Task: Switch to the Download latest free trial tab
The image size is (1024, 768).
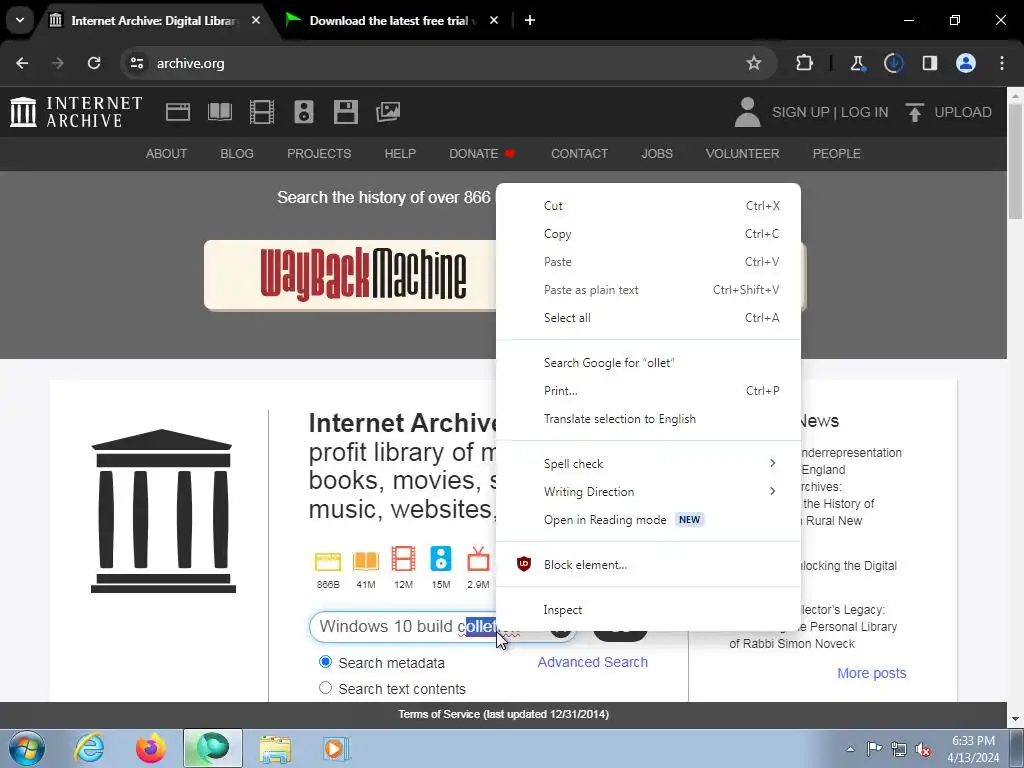Action: (x=392, y=21)
